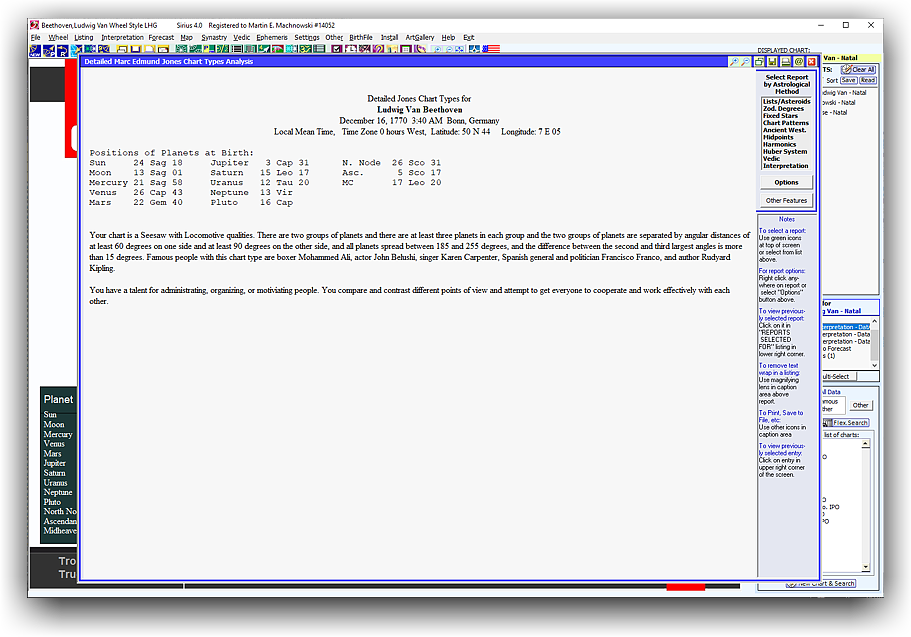The height and width of the screenshot is (637, 911).
Task: Click the Options button
Action: click(786, 183)
